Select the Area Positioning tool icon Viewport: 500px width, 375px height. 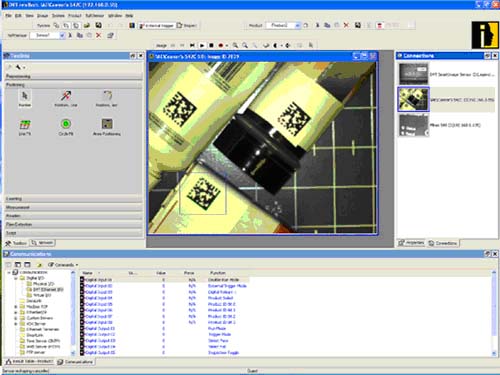pyautogui.click(x=107, y=124)
